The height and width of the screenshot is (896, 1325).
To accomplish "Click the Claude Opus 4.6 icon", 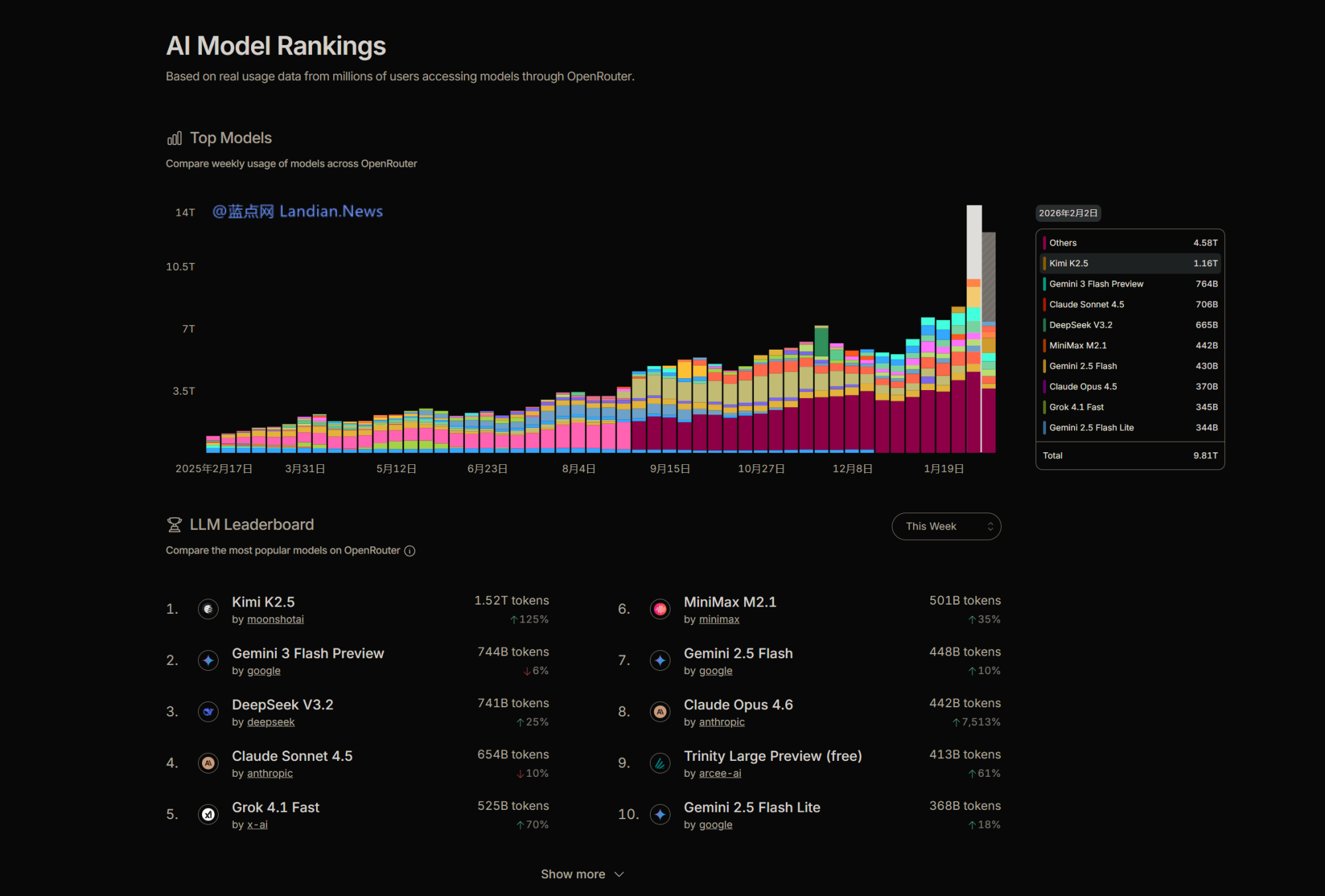I will (x=660, y=712).
